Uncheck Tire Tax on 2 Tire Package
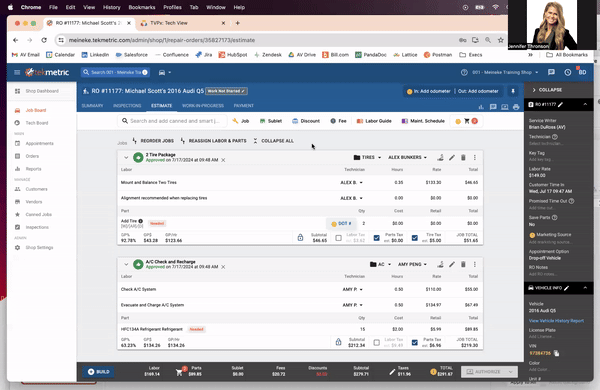This screenshot has height=390, width=600. [415, 238]
